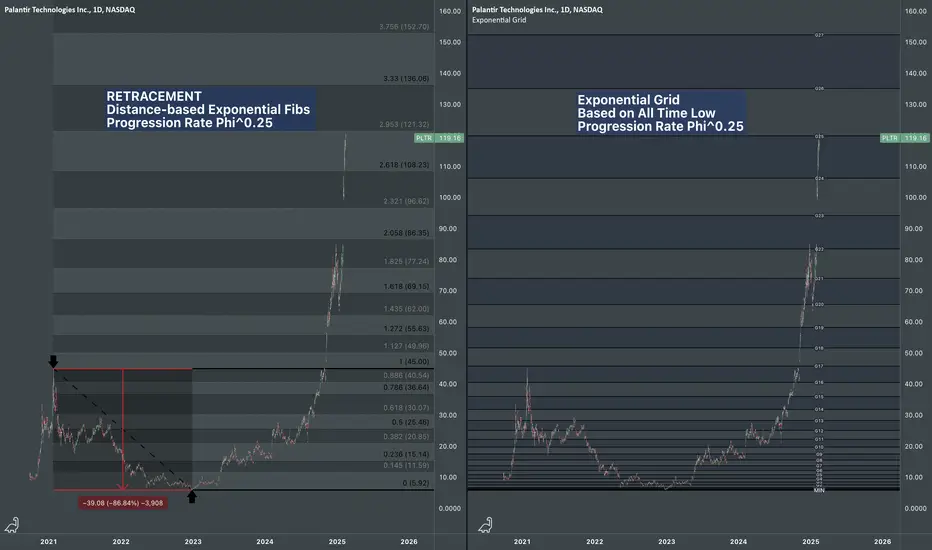Select fib level 0.145 (11.59)
The image size is (932, 550).
[406, 465]
